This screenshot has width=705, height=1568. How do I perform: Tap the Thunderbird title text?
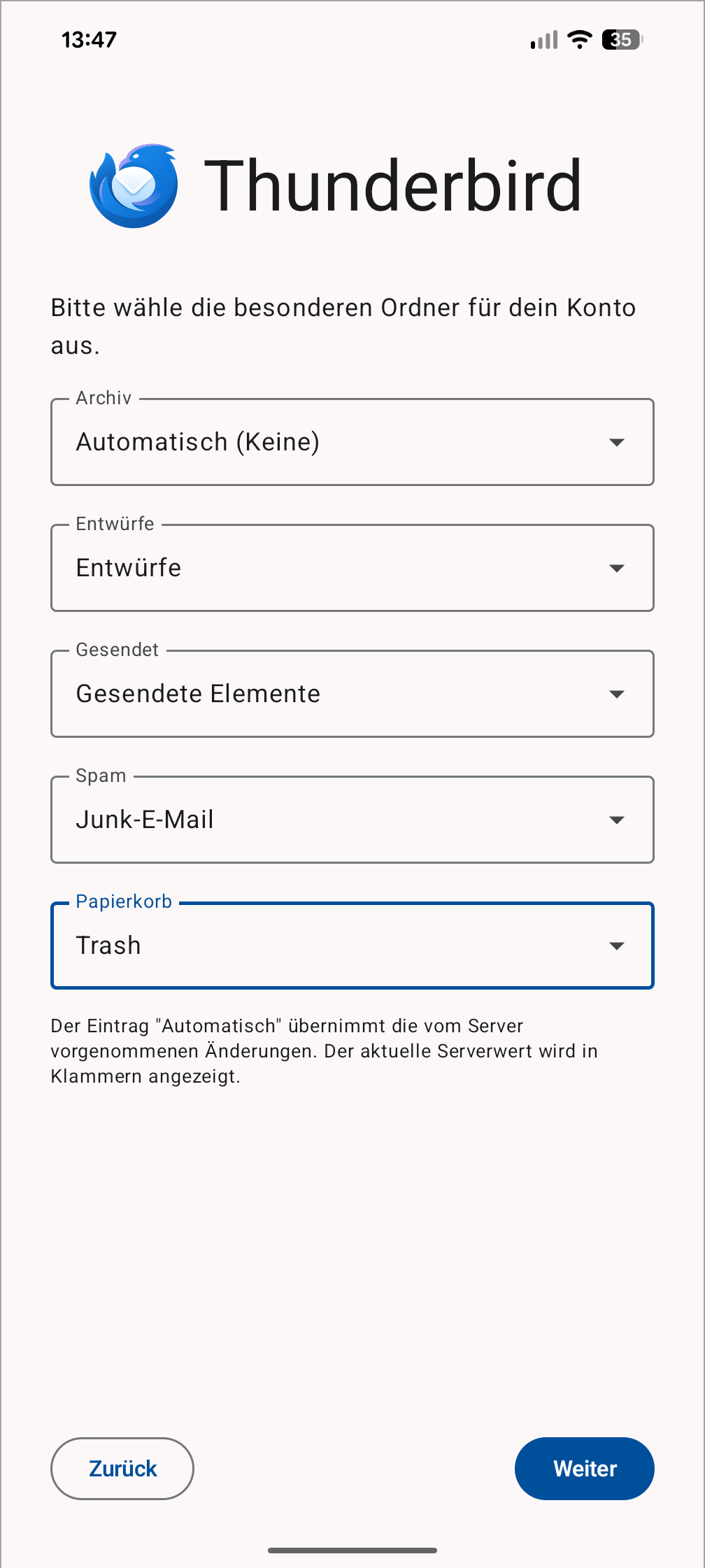coord(392,186)
